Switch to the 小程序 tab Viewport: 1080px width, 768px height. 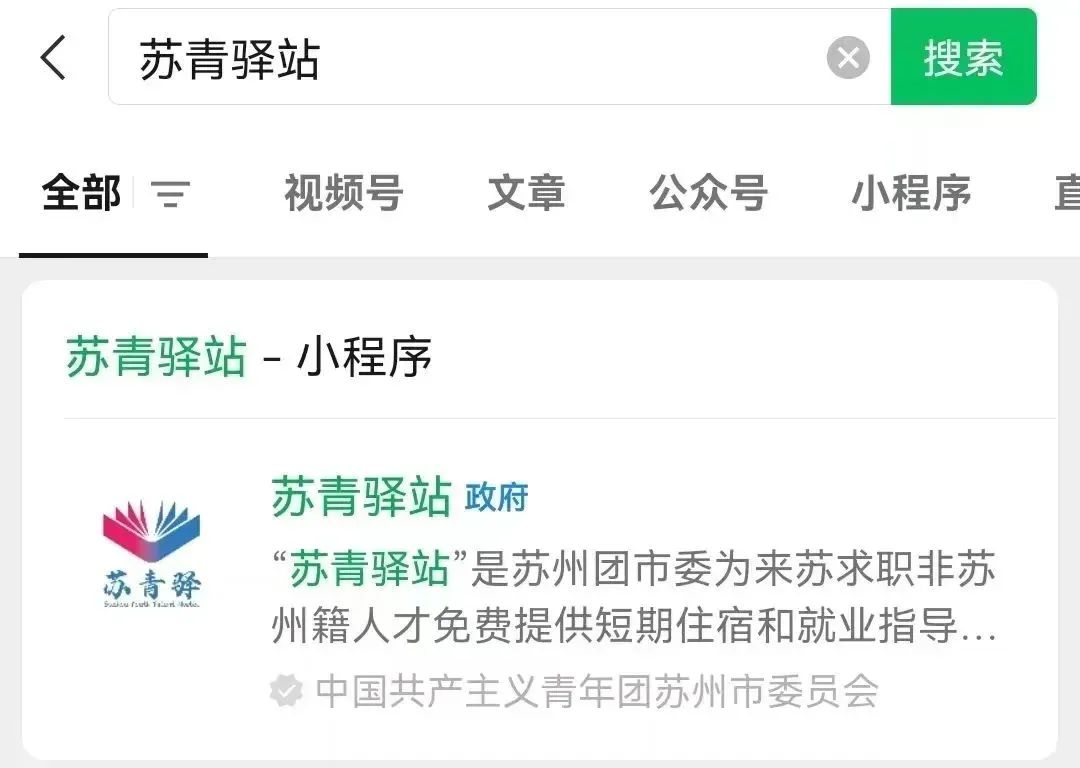[x=911, y=193]
